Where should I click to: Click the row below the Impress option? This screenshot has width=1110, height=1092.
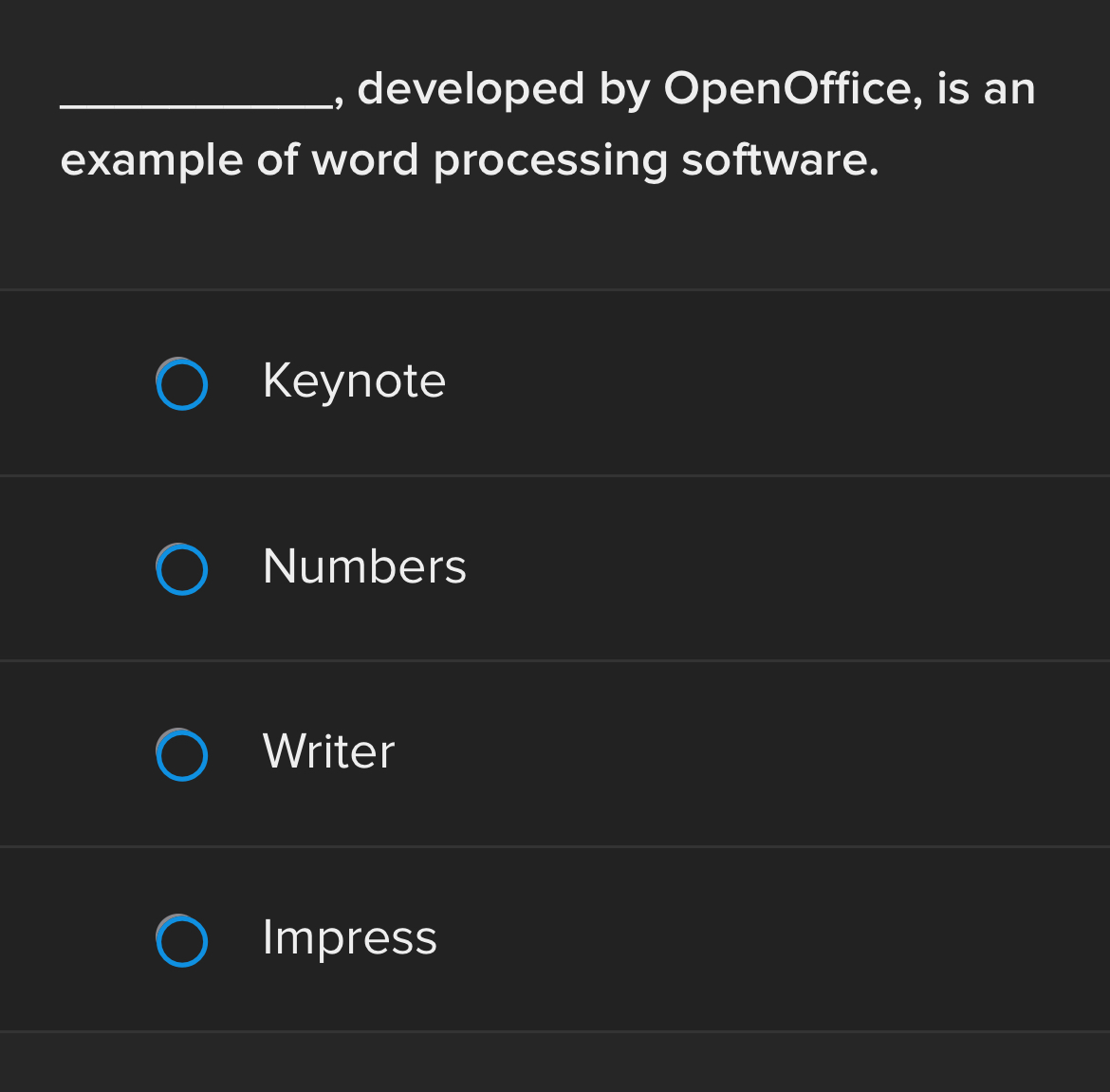point(555,1063)
